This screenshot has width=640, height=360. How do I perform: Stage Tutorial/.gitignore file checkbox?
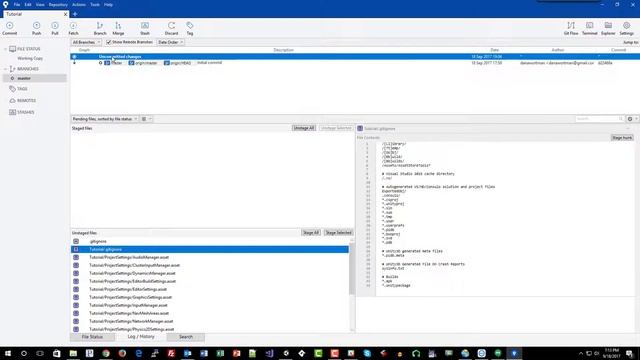[x=76, y=249]
